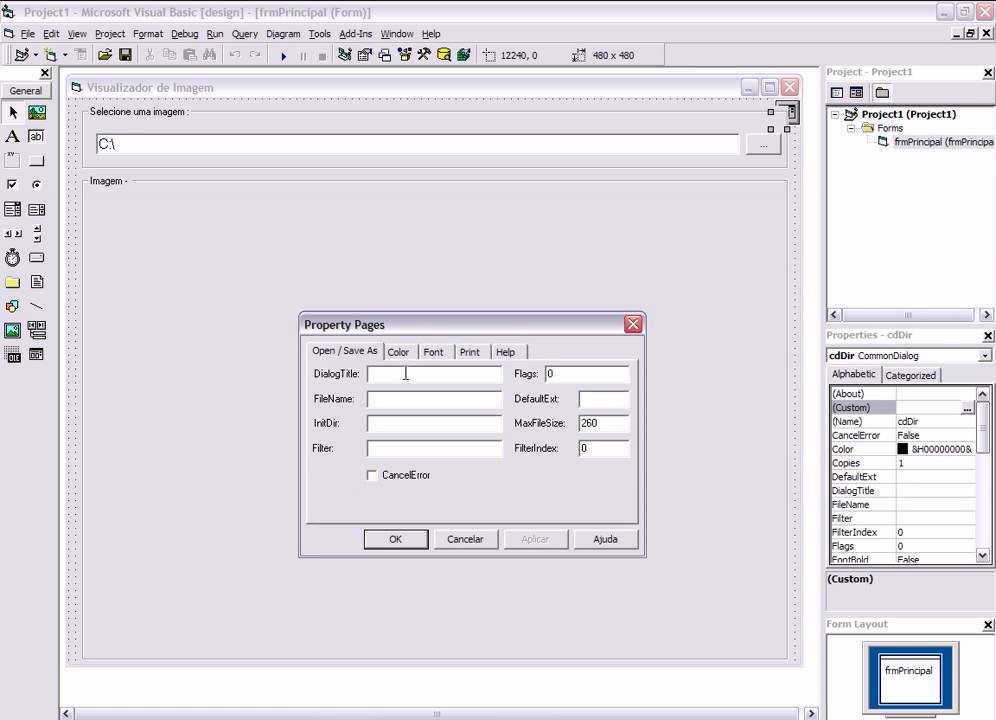Open the File menu
This screenshot has height=720, width=996.
(x=28, y=34)
